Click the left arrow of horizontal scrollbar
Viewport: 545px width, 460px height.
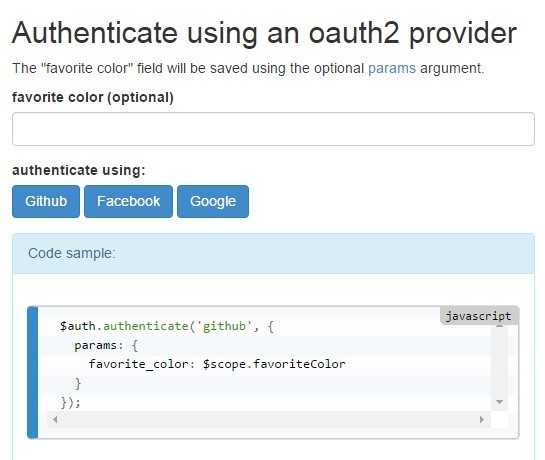55,419
